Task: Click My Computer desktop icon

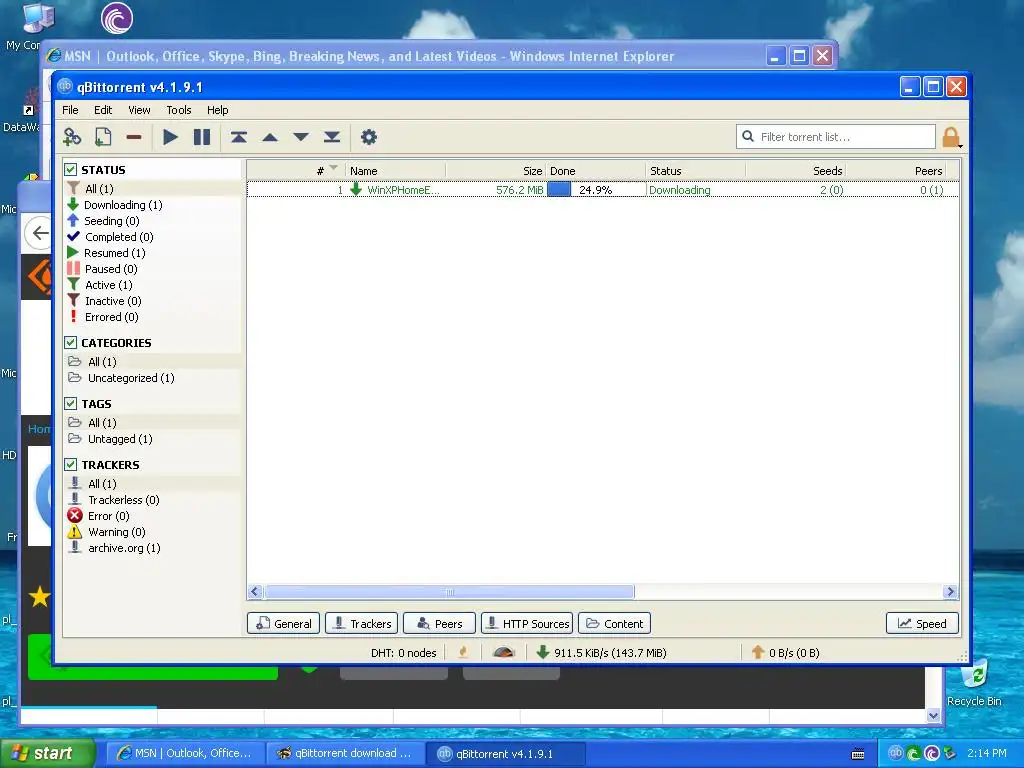Action: pos(38,18)
